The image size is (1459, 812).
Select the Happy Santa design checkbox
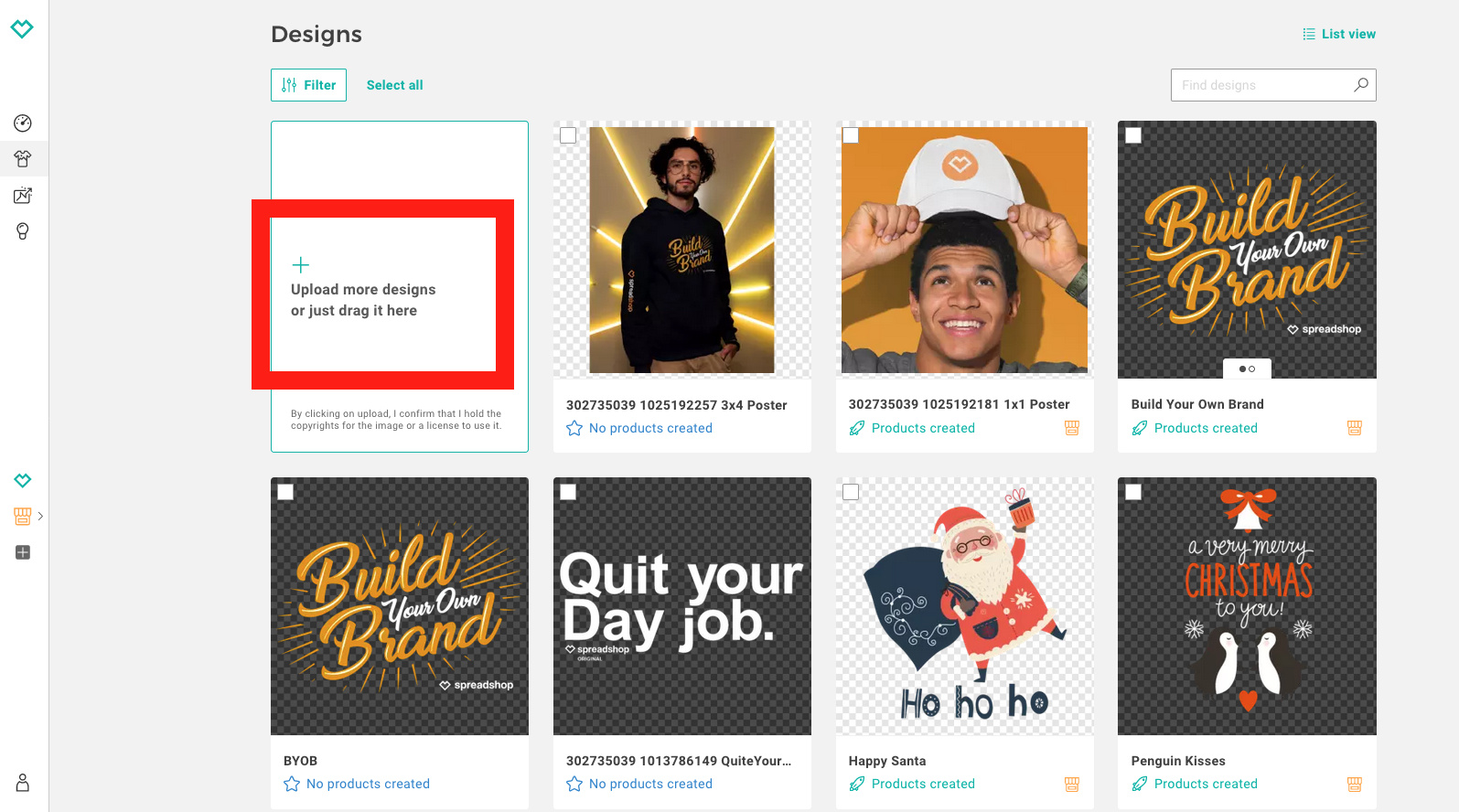(x=851, y=492)
